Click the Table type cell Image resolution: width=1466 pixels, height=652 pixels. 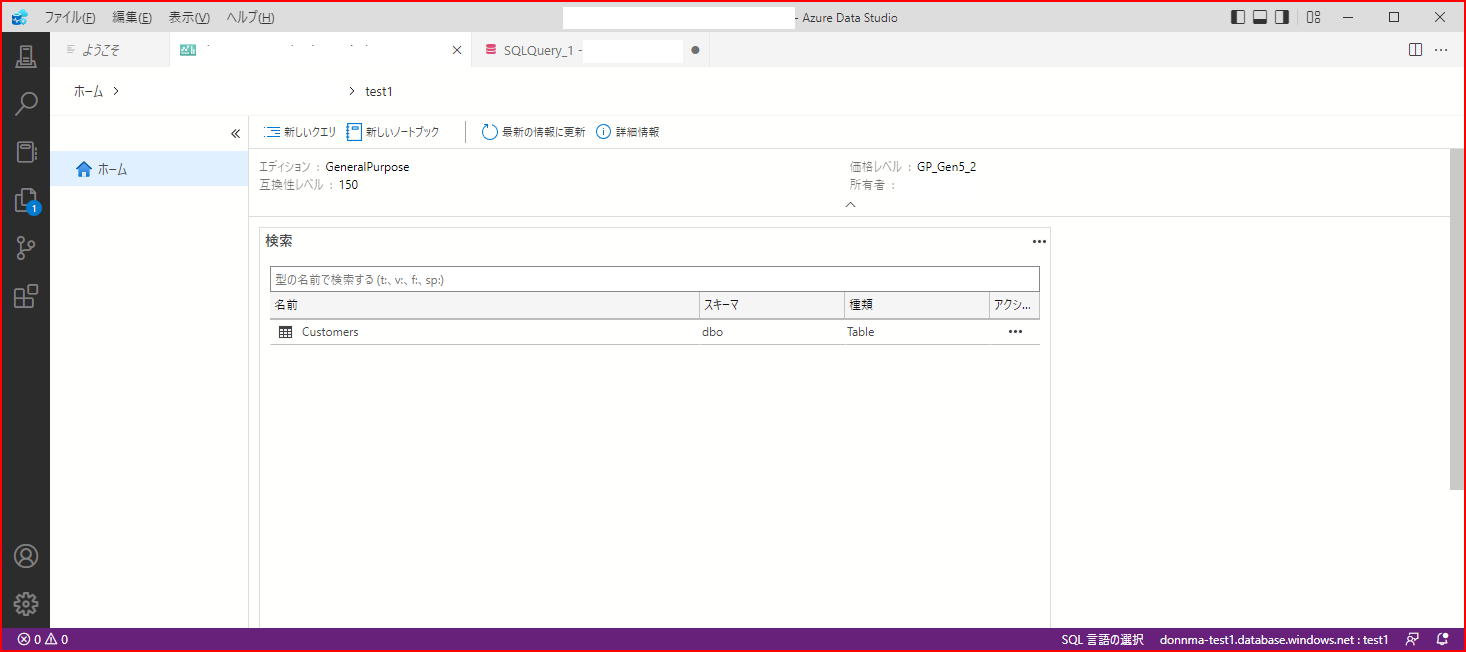860,332
